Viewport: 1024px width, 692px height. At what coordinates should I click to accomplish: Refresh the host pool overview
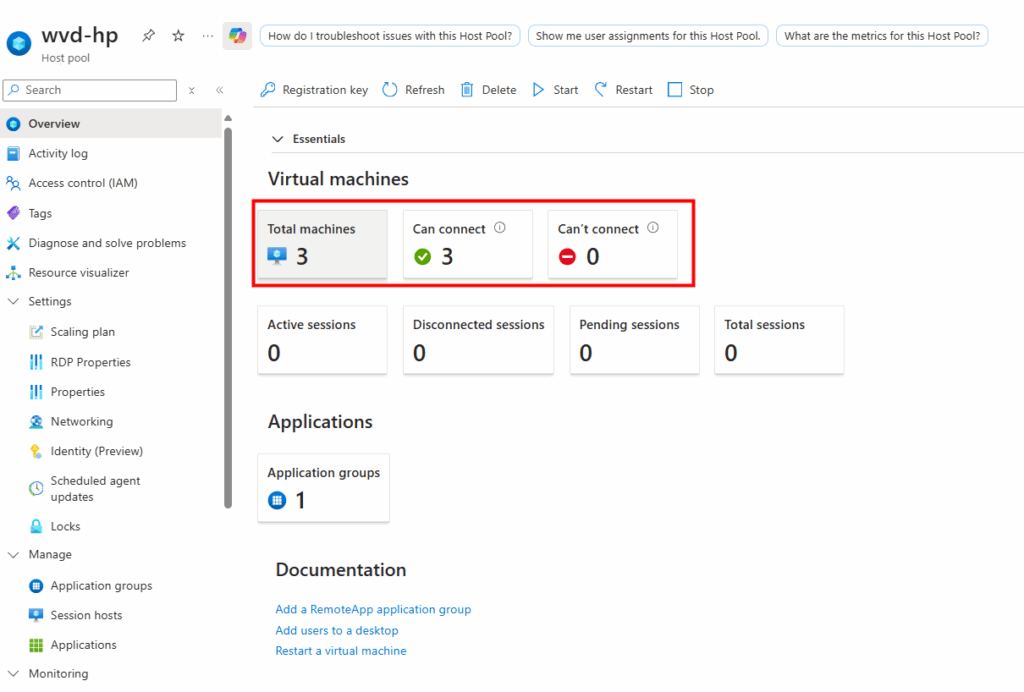(x=413, y=90)
